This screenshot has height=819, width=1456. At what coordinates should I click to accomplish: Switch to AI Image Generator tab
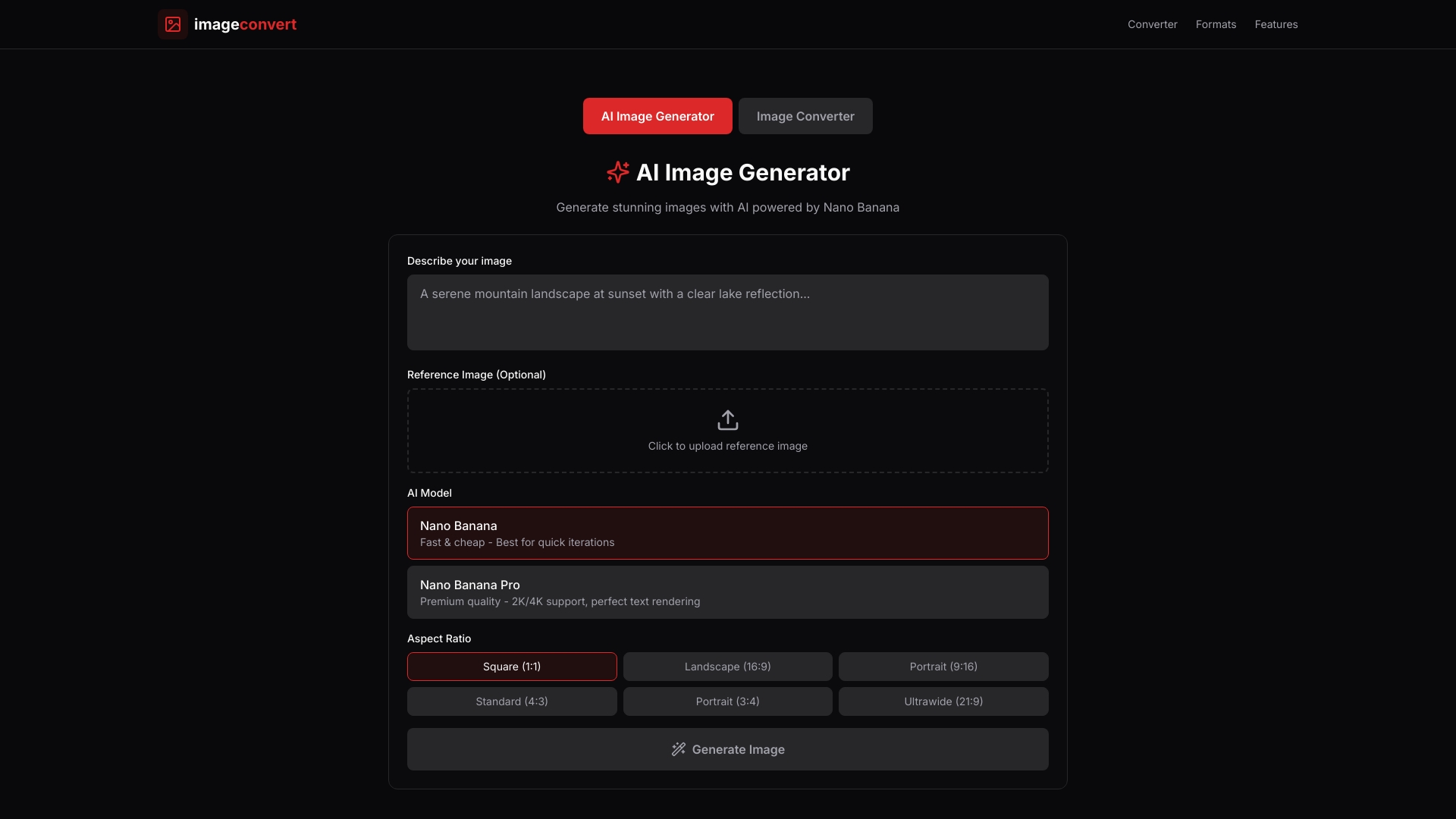657,116
